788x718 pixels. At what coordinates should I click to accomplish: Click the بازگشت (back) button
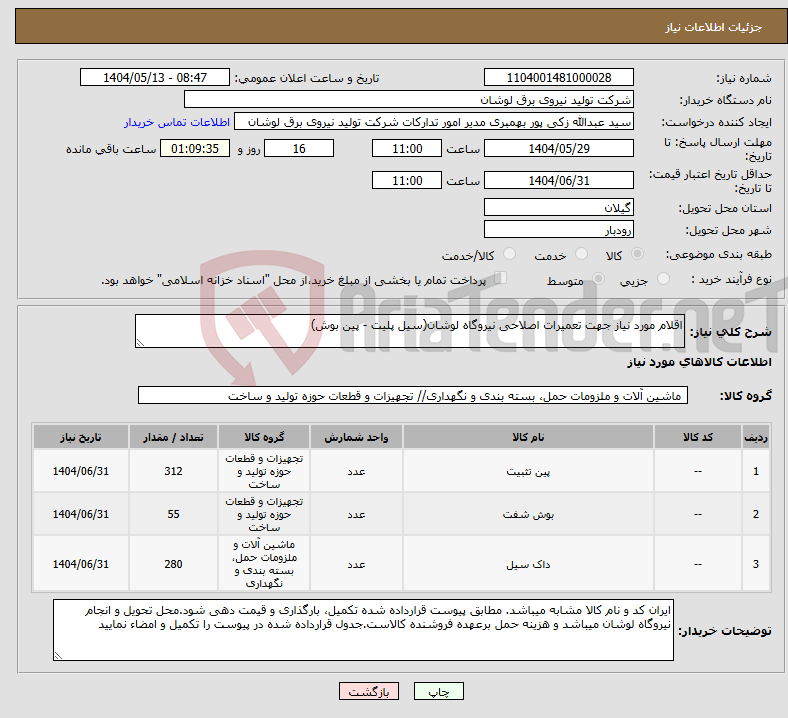369,691
